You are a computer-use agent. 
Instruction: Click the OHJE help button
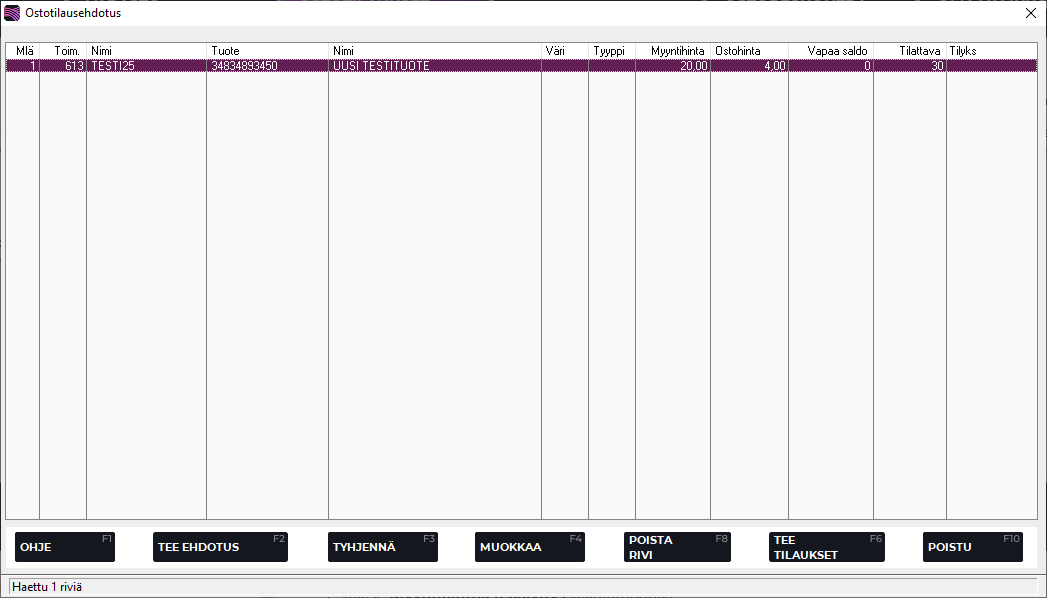[65, 547]
